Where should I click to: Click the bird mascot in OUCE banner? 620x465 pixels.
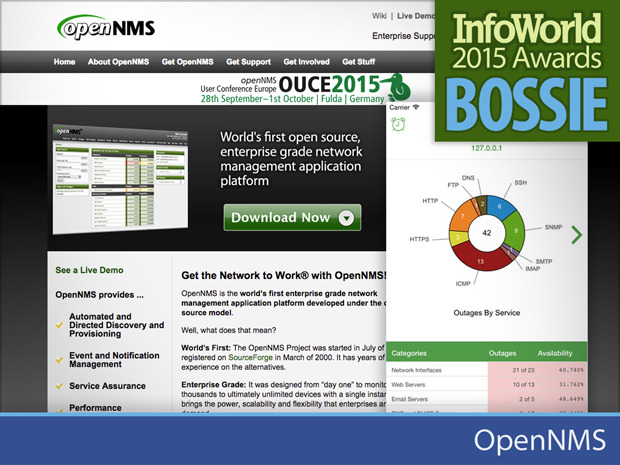click(397, 88)
